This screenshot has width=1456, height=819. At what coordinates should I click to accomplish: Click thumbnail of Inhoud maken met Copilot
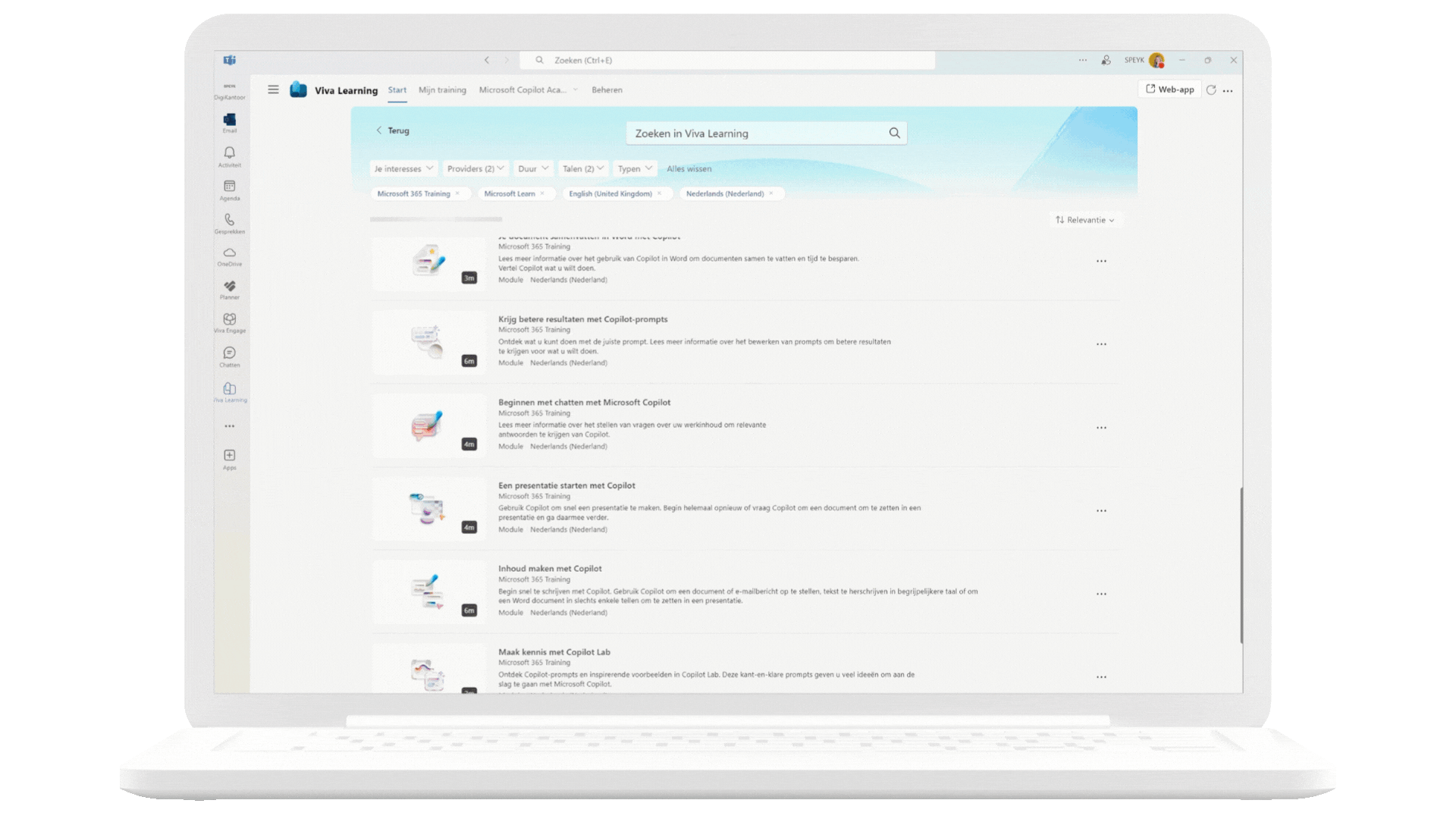coord(428,591)
